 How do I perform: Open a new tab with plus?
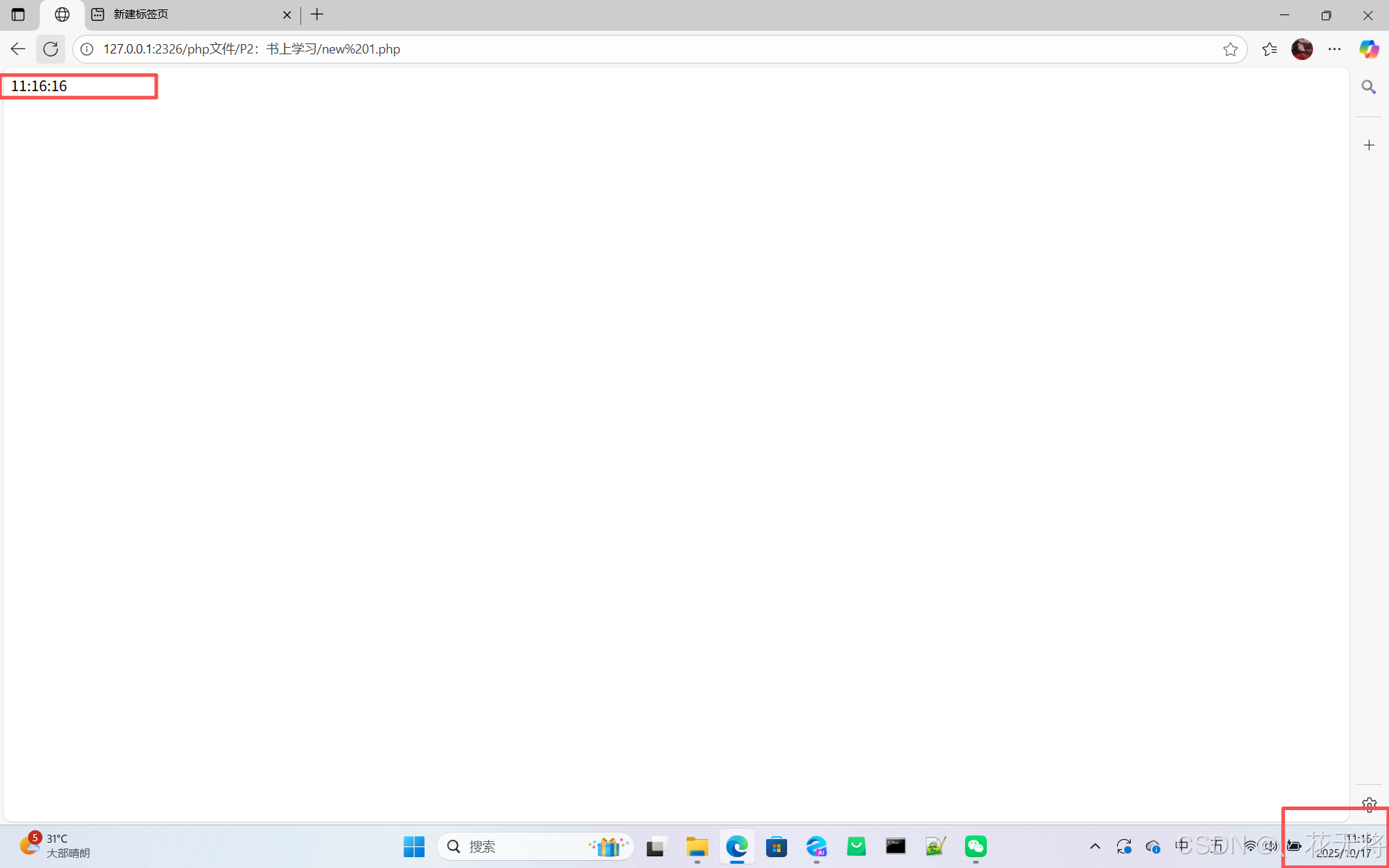[317, 14]
